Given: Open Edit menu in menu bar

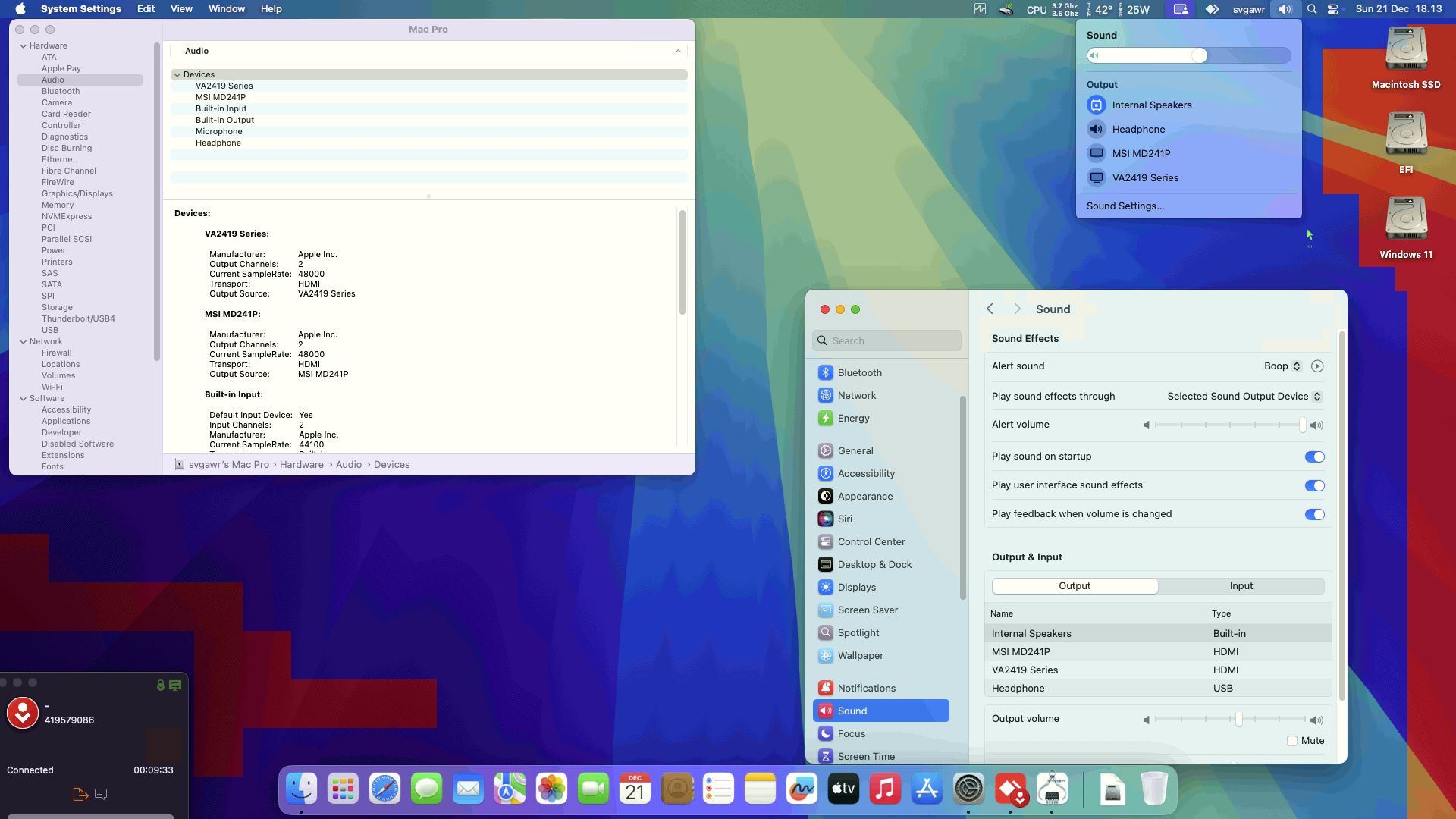Looking at the screenshot, I should click(146, 9).
